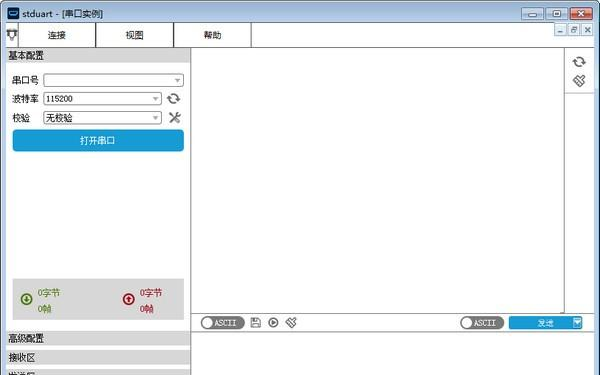Image resolution: width=600 pixels, height=375 pixels.
Task: Minimize the stduart main window
Action: 532,14
